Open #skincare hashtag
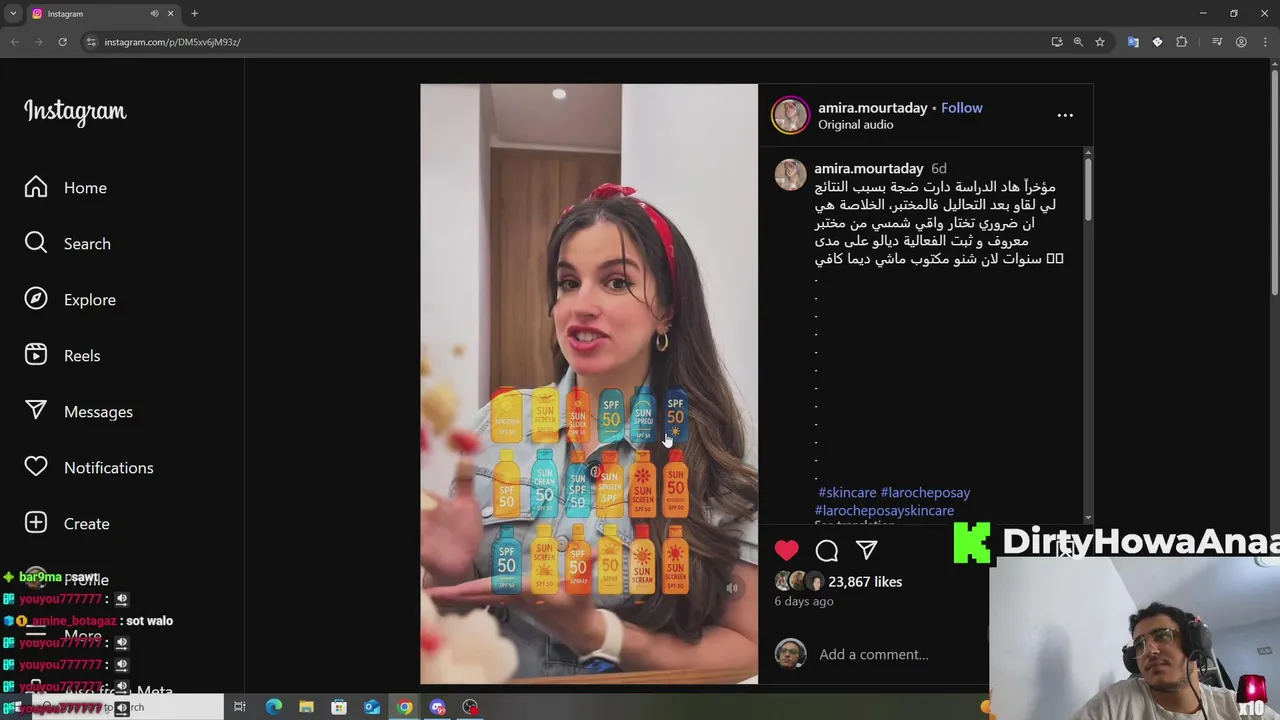This screenshot has width=1280, height=720. [847, 492]
